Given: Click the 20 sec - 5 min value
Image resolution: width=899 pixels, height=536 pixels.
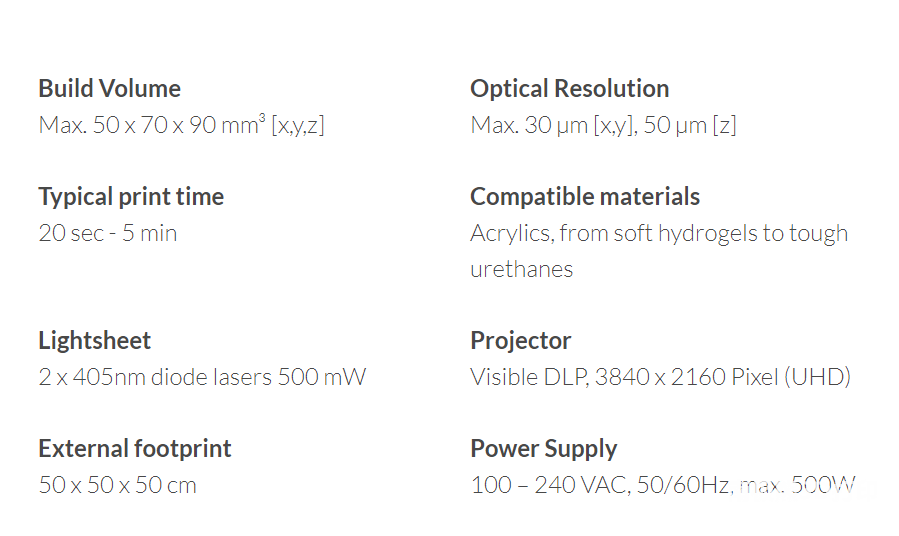Looking at the screenshot, I should [x=108, y=233].
